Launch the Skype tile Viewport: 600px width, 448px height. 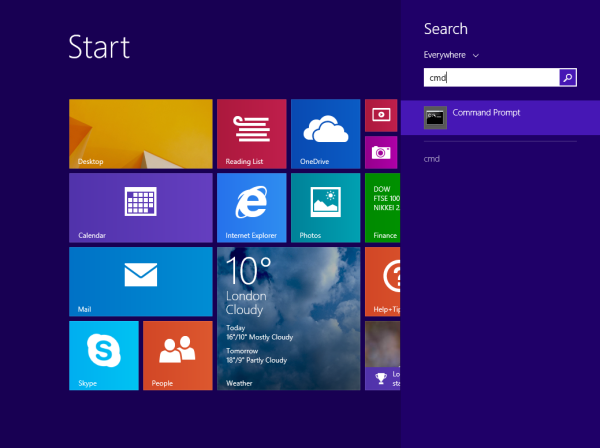pyautogui.click(x=104, y=356)
